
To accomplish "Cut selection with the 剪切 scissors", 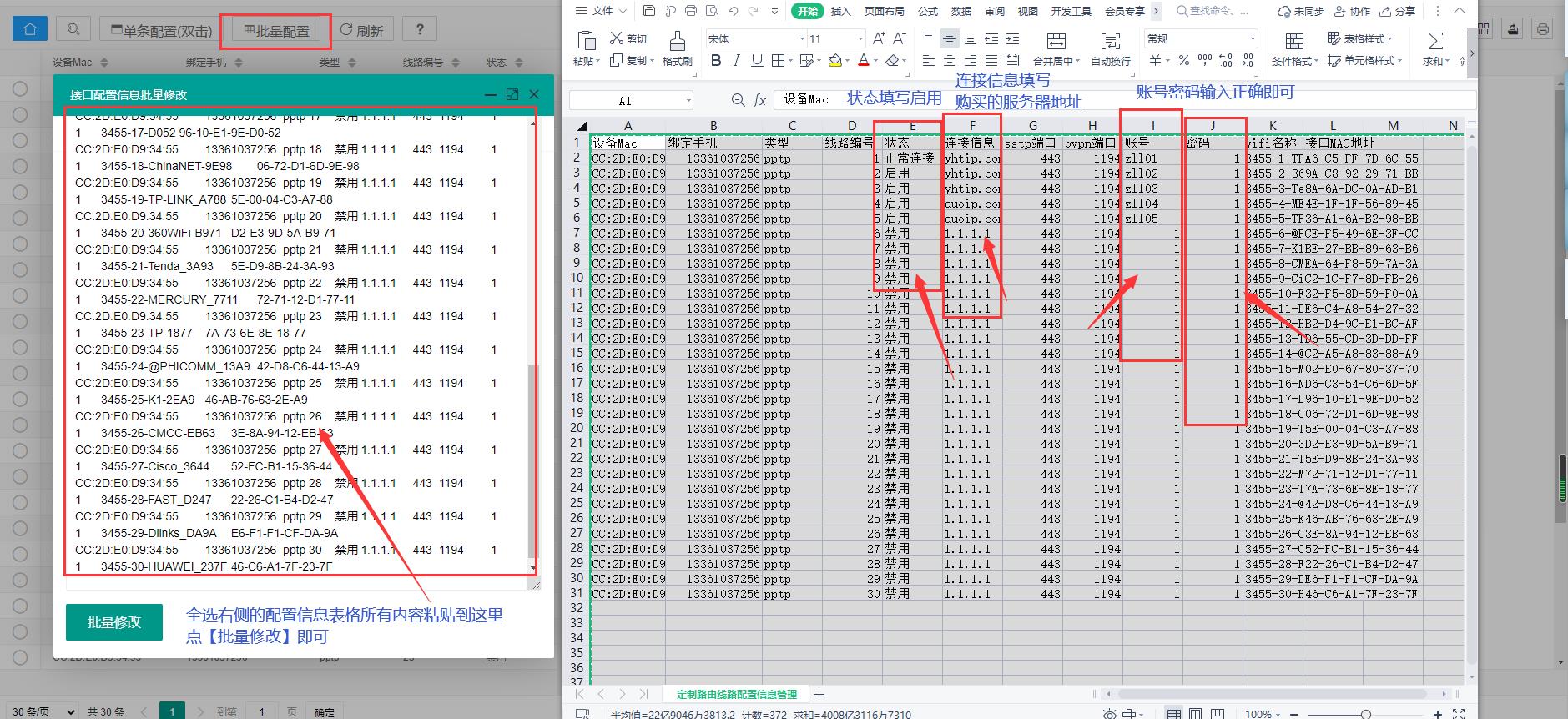I will click(628, 38).
